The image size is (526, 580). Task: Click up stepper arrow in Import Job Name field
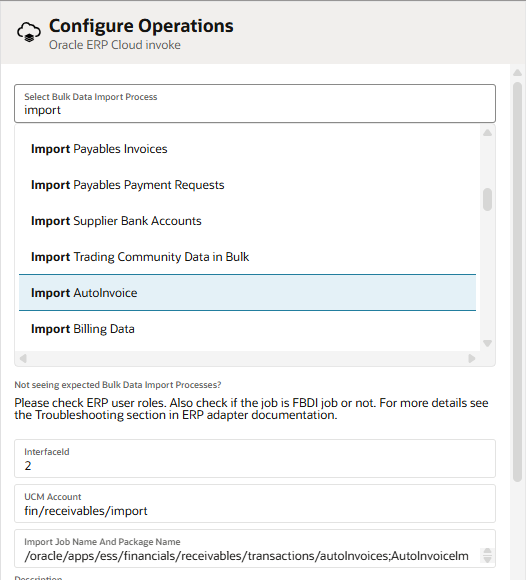pos(487,552)
